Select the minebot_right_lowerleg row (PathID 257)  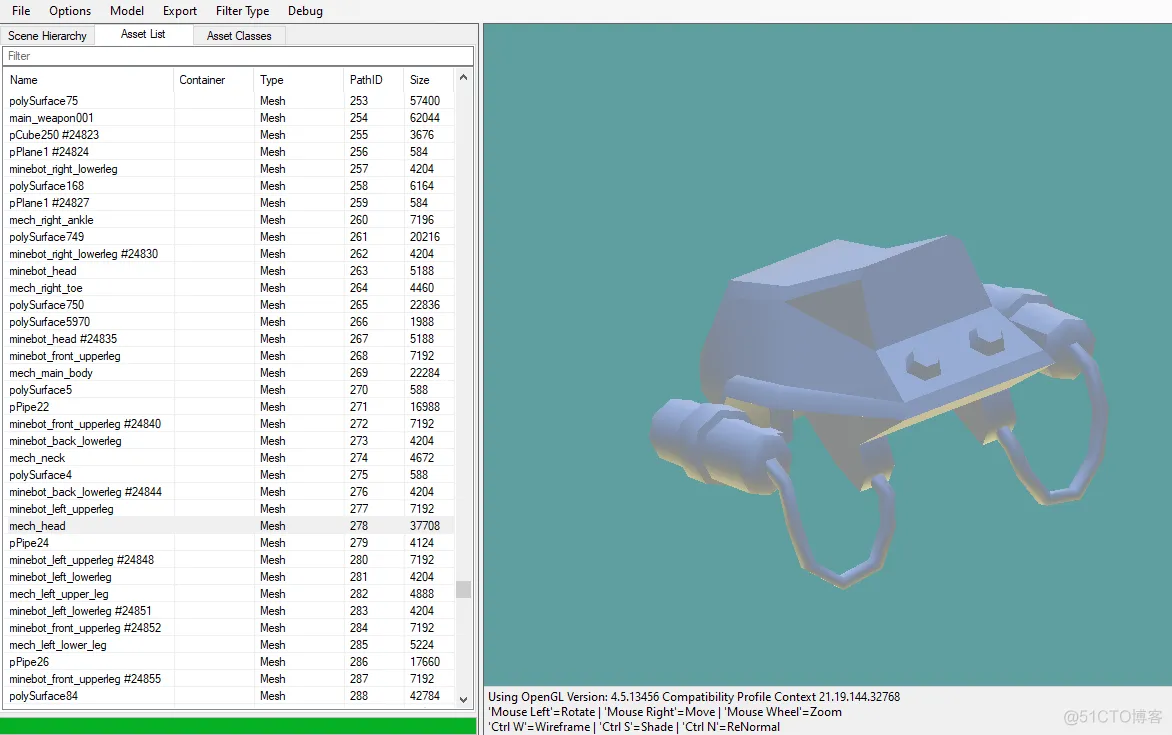tap(229, 169)
